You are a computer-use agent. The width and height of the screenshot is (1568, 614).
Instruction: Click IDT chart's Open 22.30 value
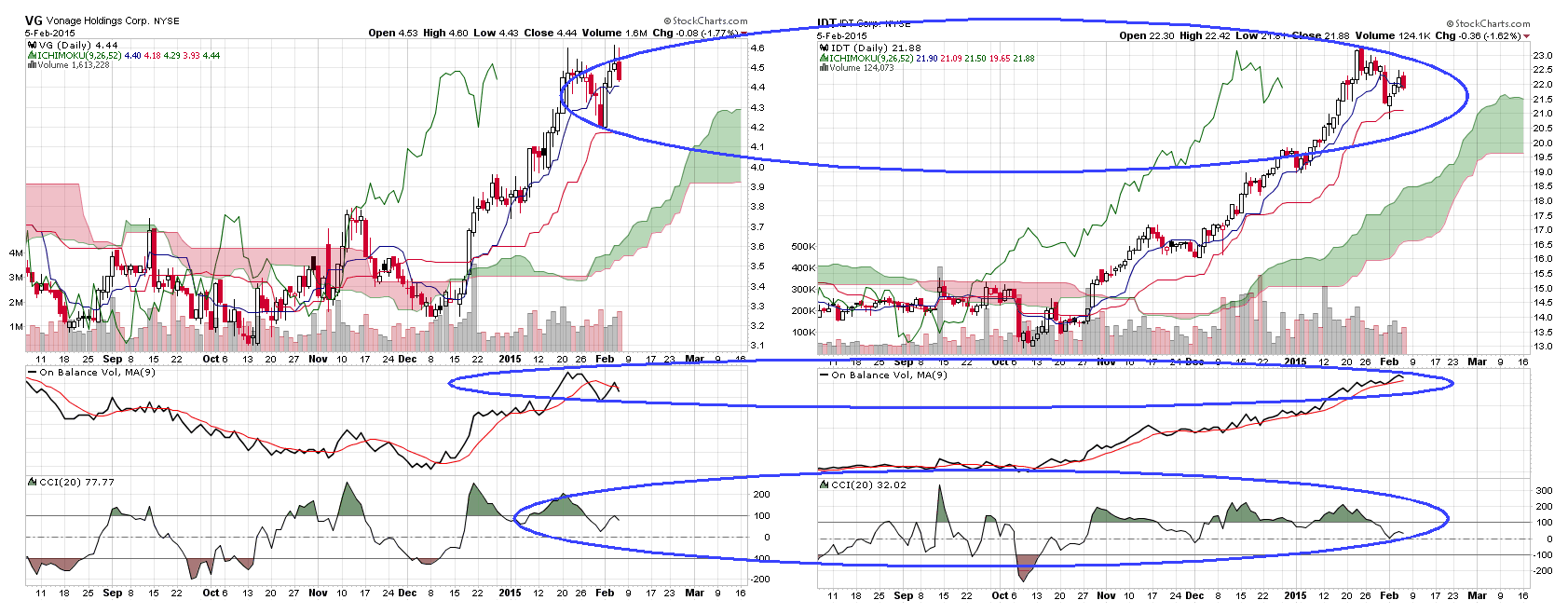(1147, 35)
